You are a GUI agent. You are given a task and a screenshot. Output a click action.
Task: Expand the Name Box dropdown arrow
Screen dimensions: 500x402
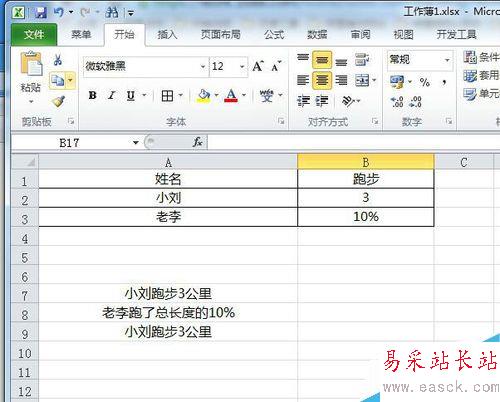pyautogui.click(x=135, y=143)
